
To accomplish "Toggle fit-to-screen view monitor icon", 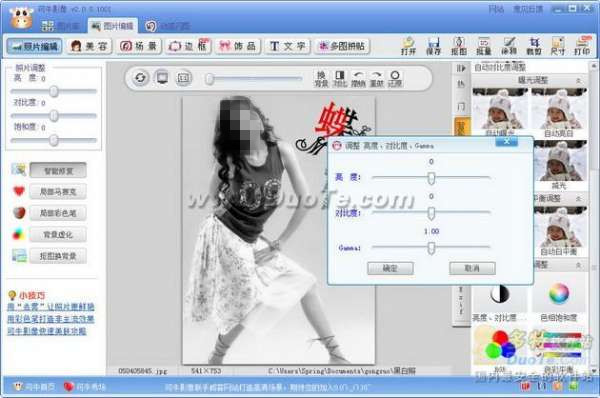I will coord(162,78).
